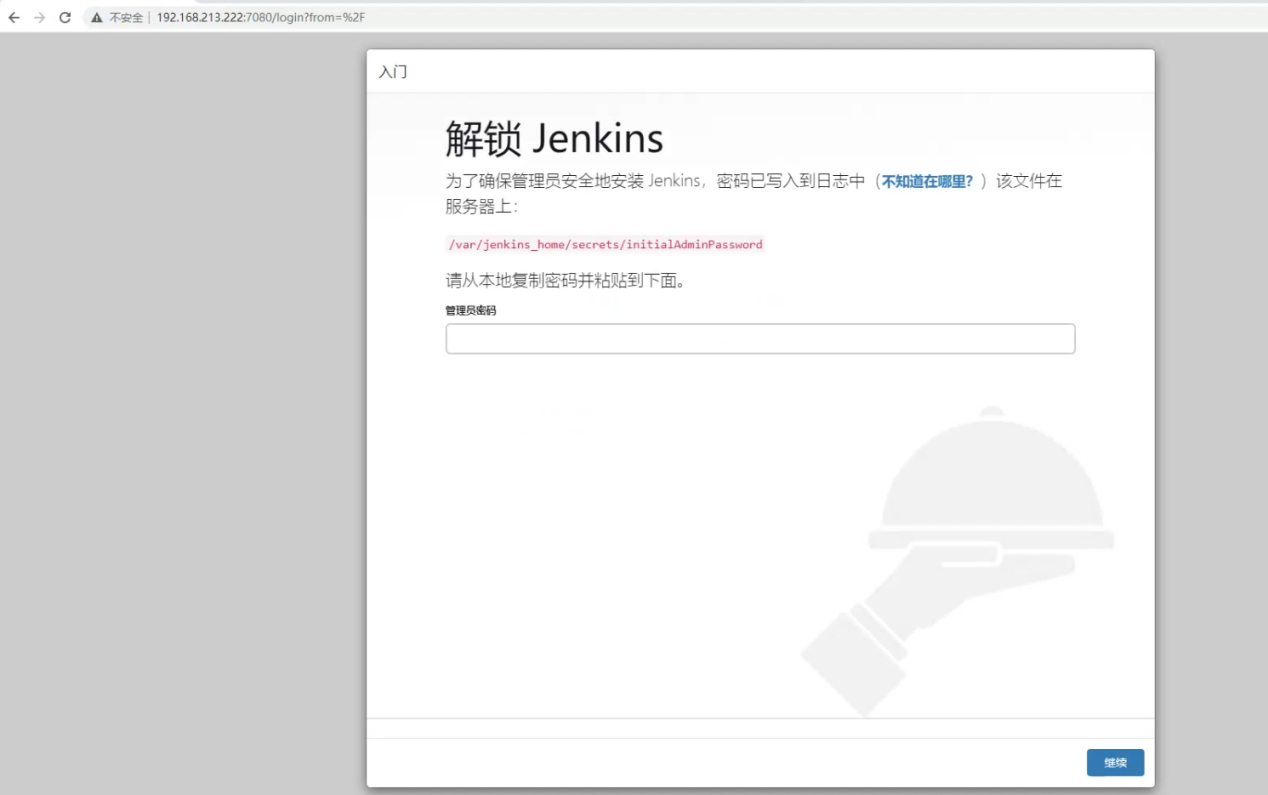The height and width of the screenshot is (795, 1268).
Task: Click the browser forward arrow
Action: pyautogui.click(x=40, y=17)
